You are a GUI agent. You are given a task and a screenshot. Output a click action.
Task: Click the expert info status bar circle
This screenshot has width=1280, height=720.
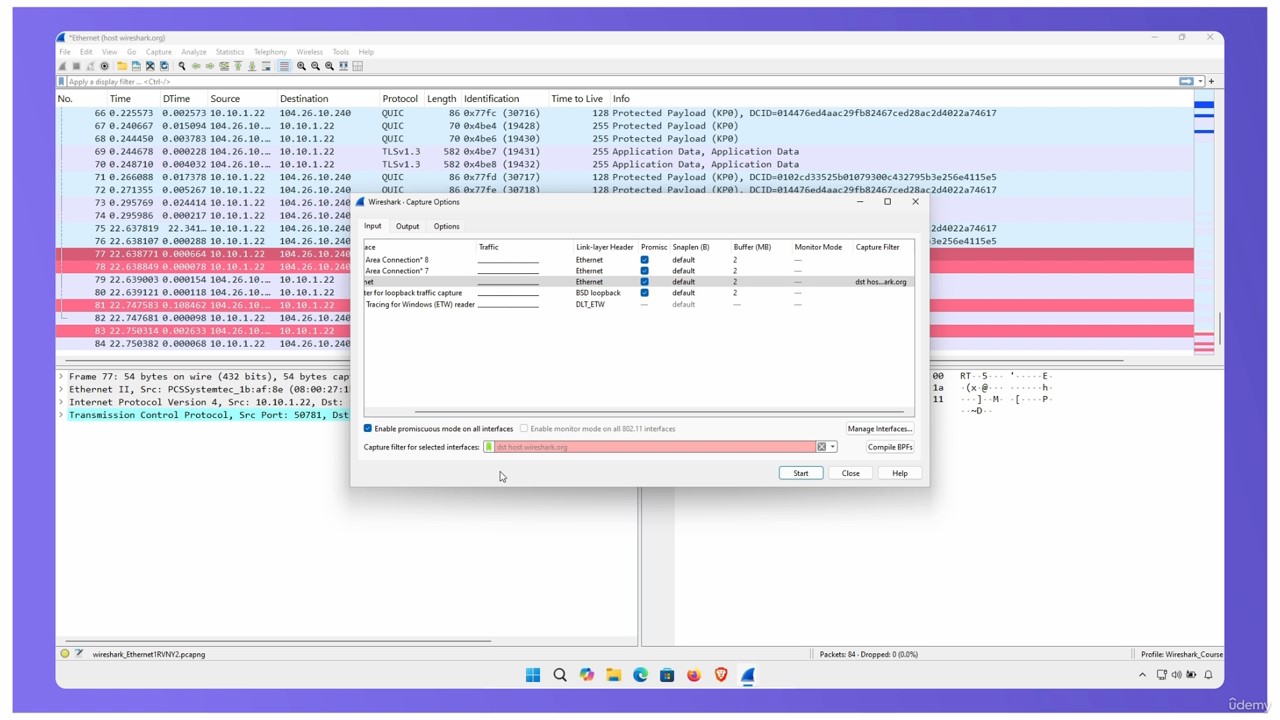pos(65,654)
